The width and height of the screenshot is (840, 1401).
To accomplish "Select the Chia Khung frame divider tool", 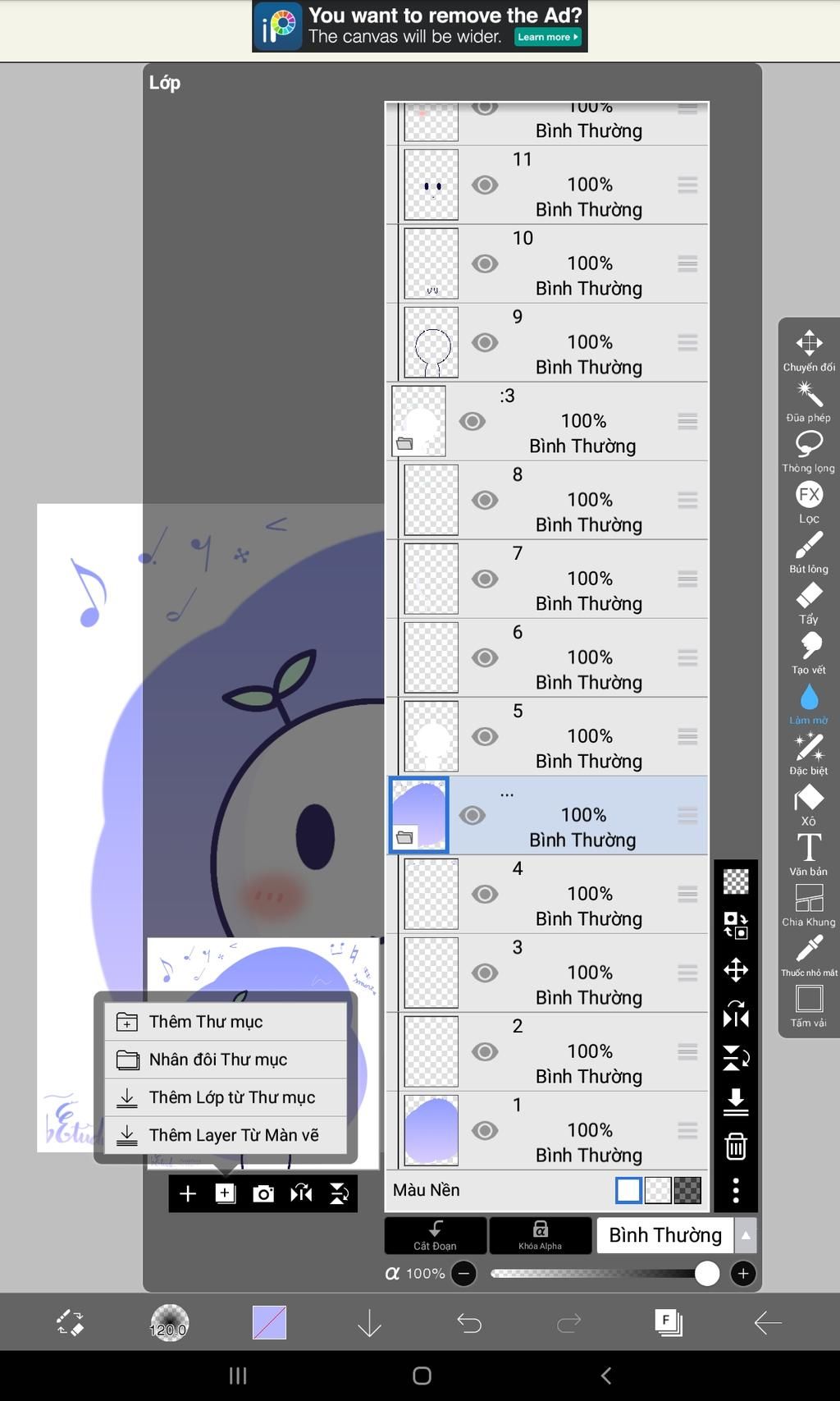I will click(809, 906).
